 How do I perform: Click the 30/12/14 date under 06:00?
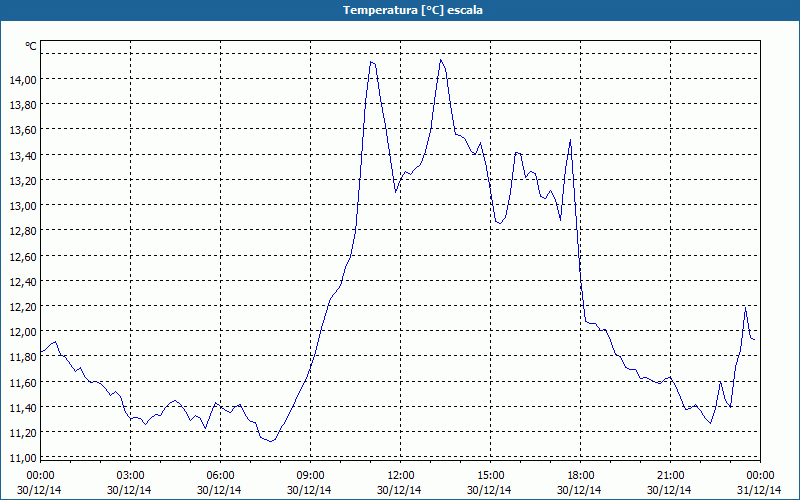tap(219, 490)
